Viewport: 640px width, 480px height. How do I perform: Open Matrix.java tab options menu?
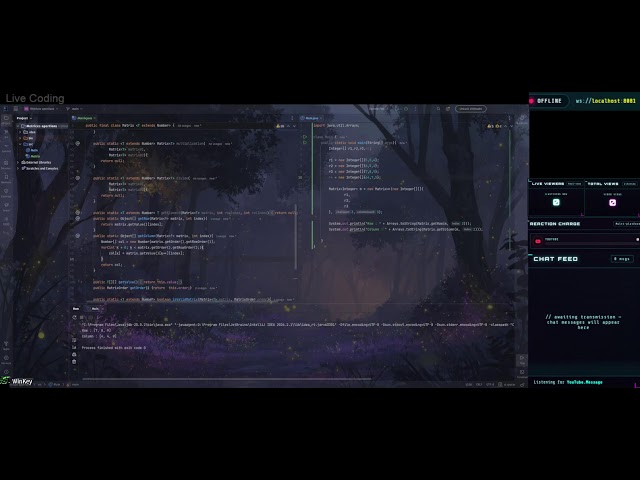click(292, 118)
